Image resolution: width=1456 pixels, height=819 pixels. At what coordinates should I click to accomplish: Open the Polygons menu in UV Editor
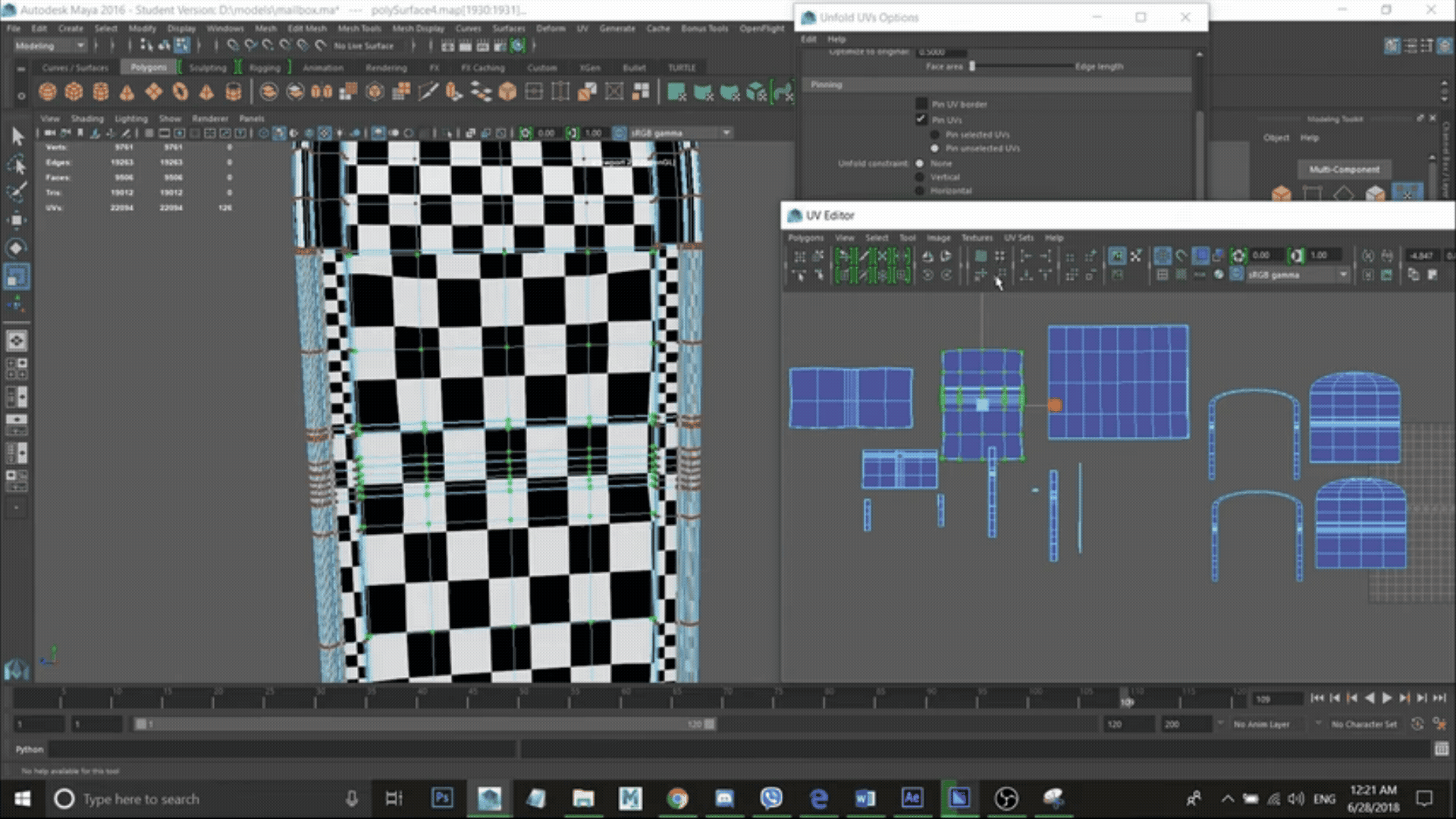[805, 238]
